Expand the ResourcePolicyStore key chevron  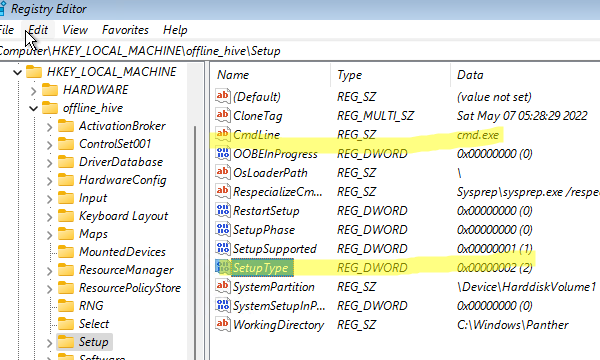[49, 288]
